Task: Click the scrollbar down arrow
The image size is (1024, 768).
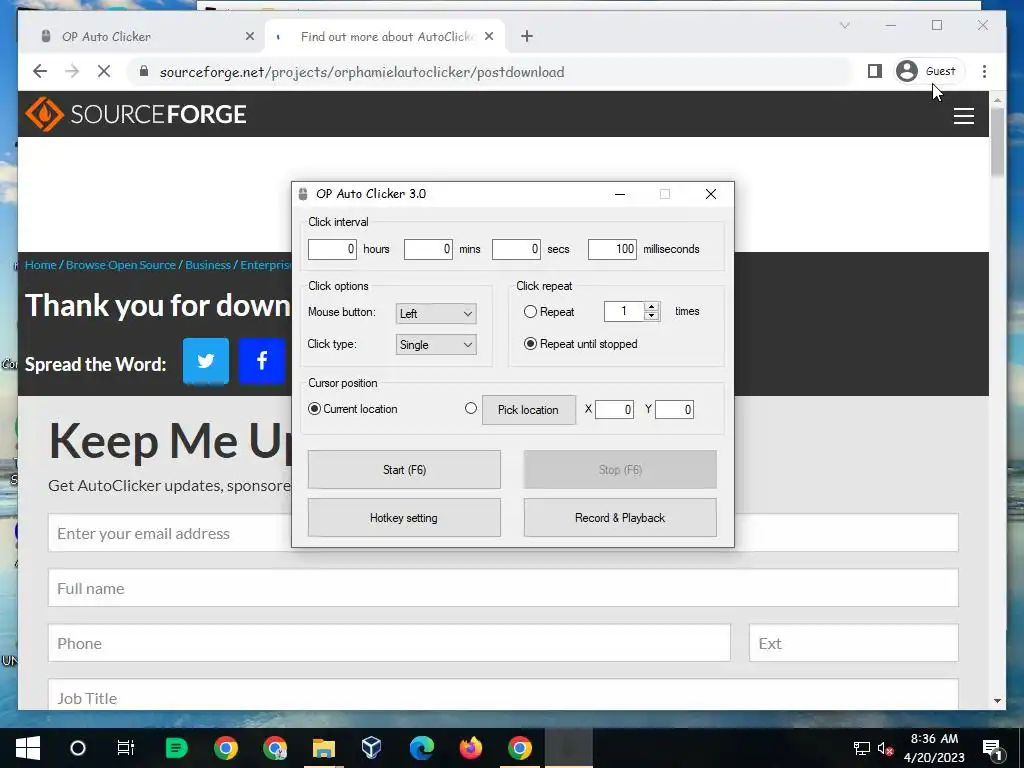Action: [x=997, y=701]
